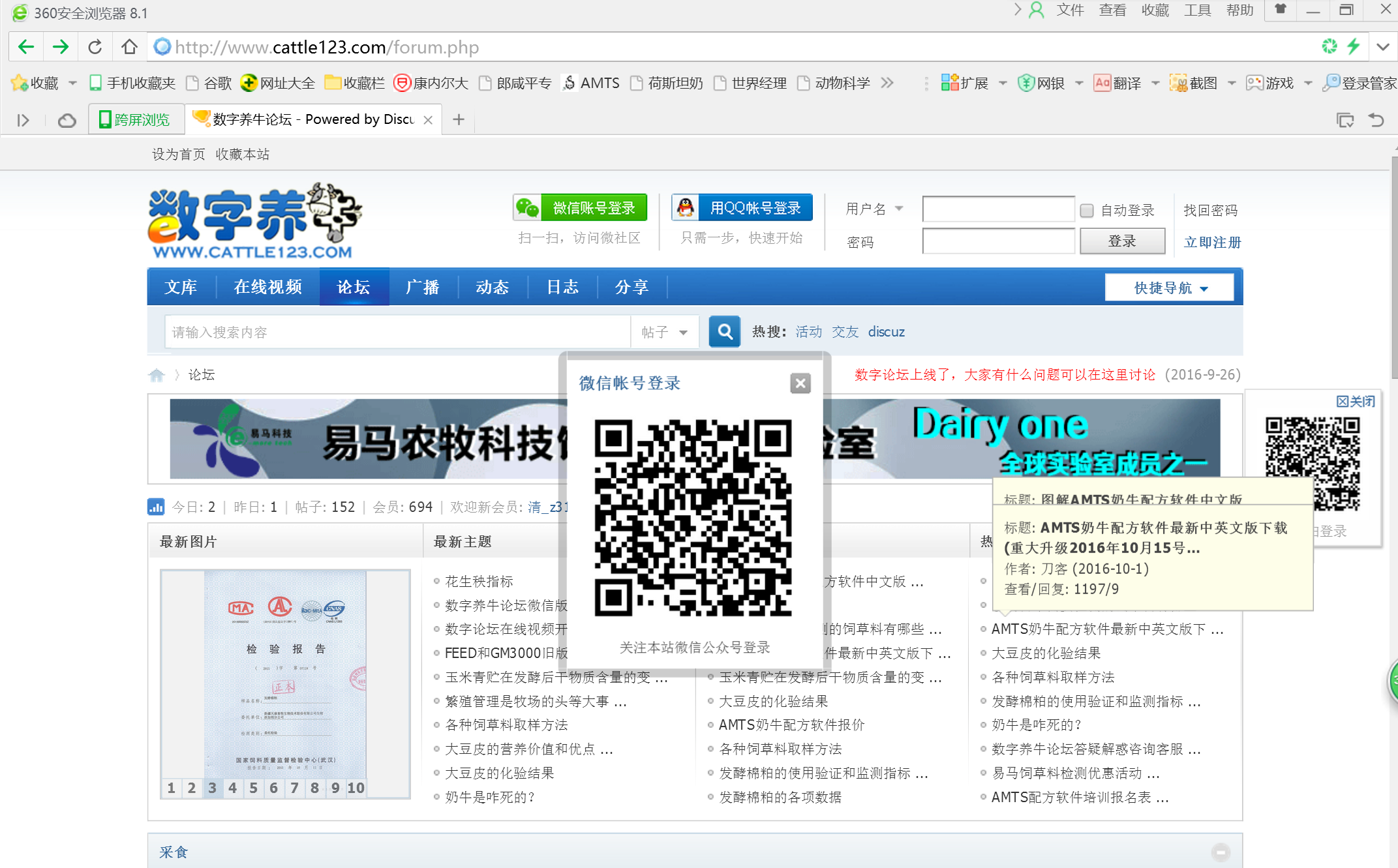This screenshot has width=1398, height=868.
Task: Focus the username input field
Action: tap(998, 209)
